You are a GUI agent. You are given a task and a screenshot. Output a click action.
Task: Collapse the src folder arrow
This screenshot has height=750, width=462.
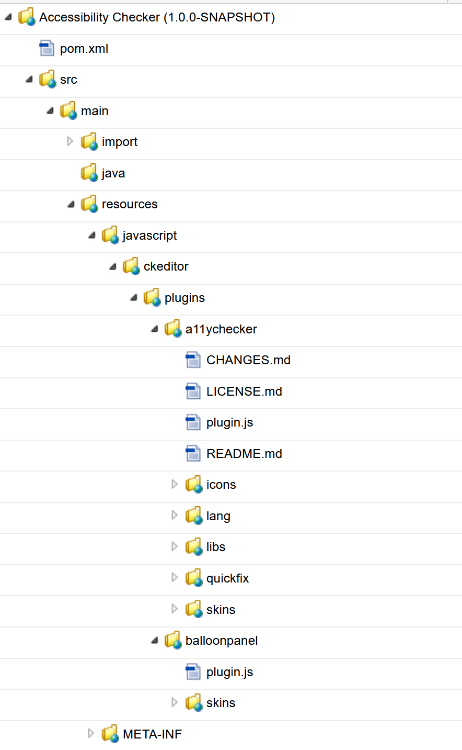pyautogui.click(x=29, y=79)
